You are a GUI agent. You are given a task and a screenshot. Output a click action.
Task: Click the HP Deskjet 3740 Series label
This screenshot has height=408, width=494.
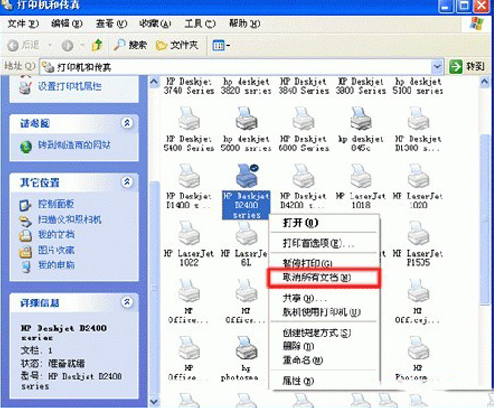pos(189,86)
